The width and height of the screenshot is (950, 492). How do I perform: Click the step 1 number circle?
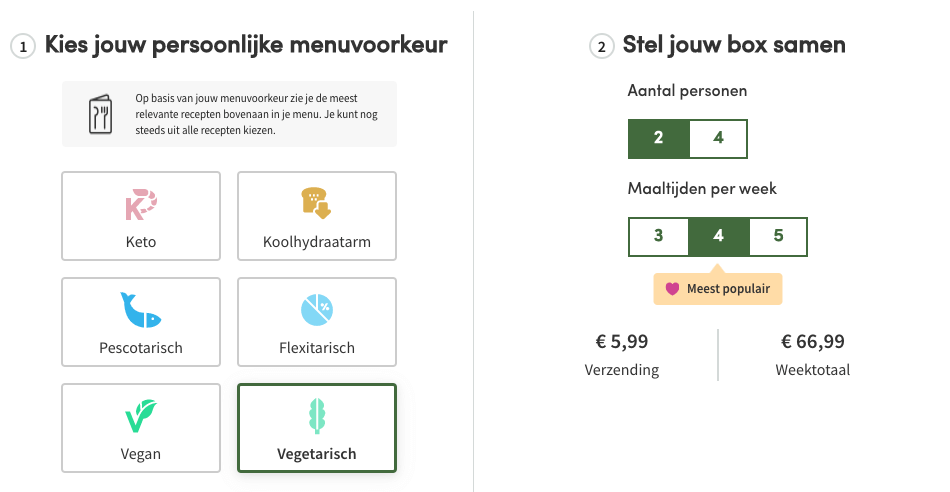pyautogui.click(x=23, y=46)
